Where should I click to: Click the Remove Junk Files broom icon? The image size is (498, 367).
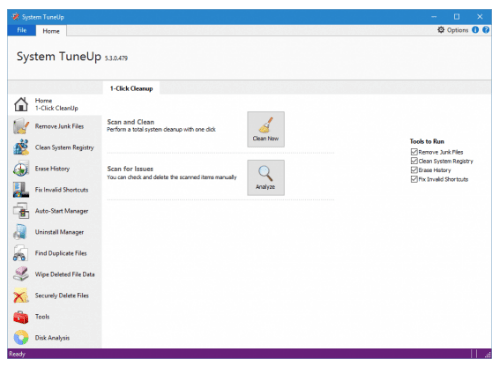click(x=21, y=126)
